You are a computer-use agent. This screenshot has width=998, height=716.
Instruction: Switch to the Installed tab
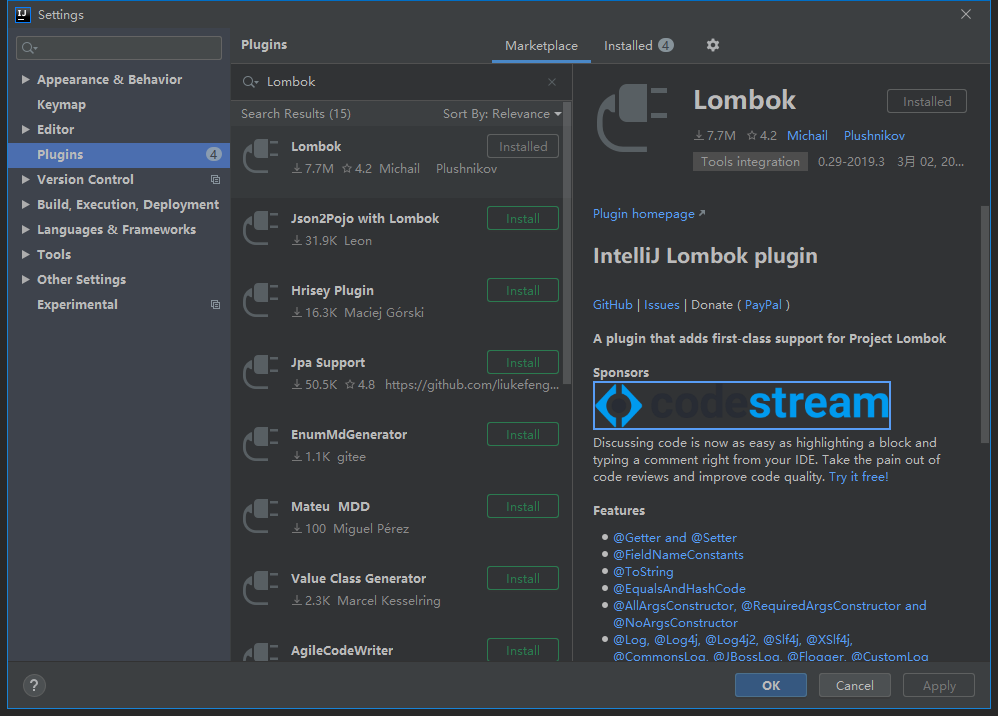pyautogui.click(x=631, y=45)
